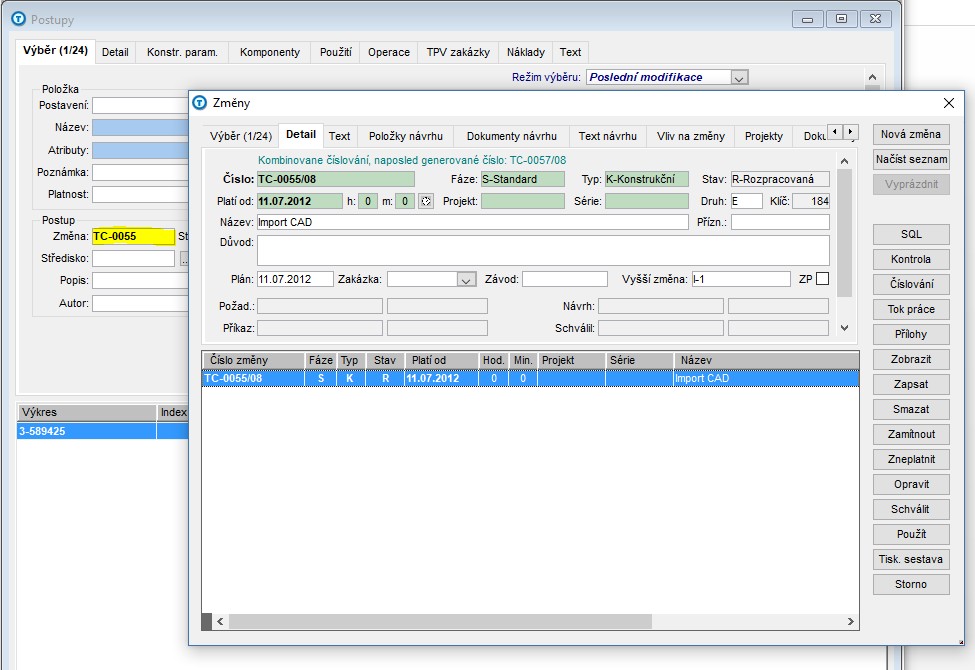Click the Závod input field
This screenshot has height=670, width=975.
[x=565, y=279]
